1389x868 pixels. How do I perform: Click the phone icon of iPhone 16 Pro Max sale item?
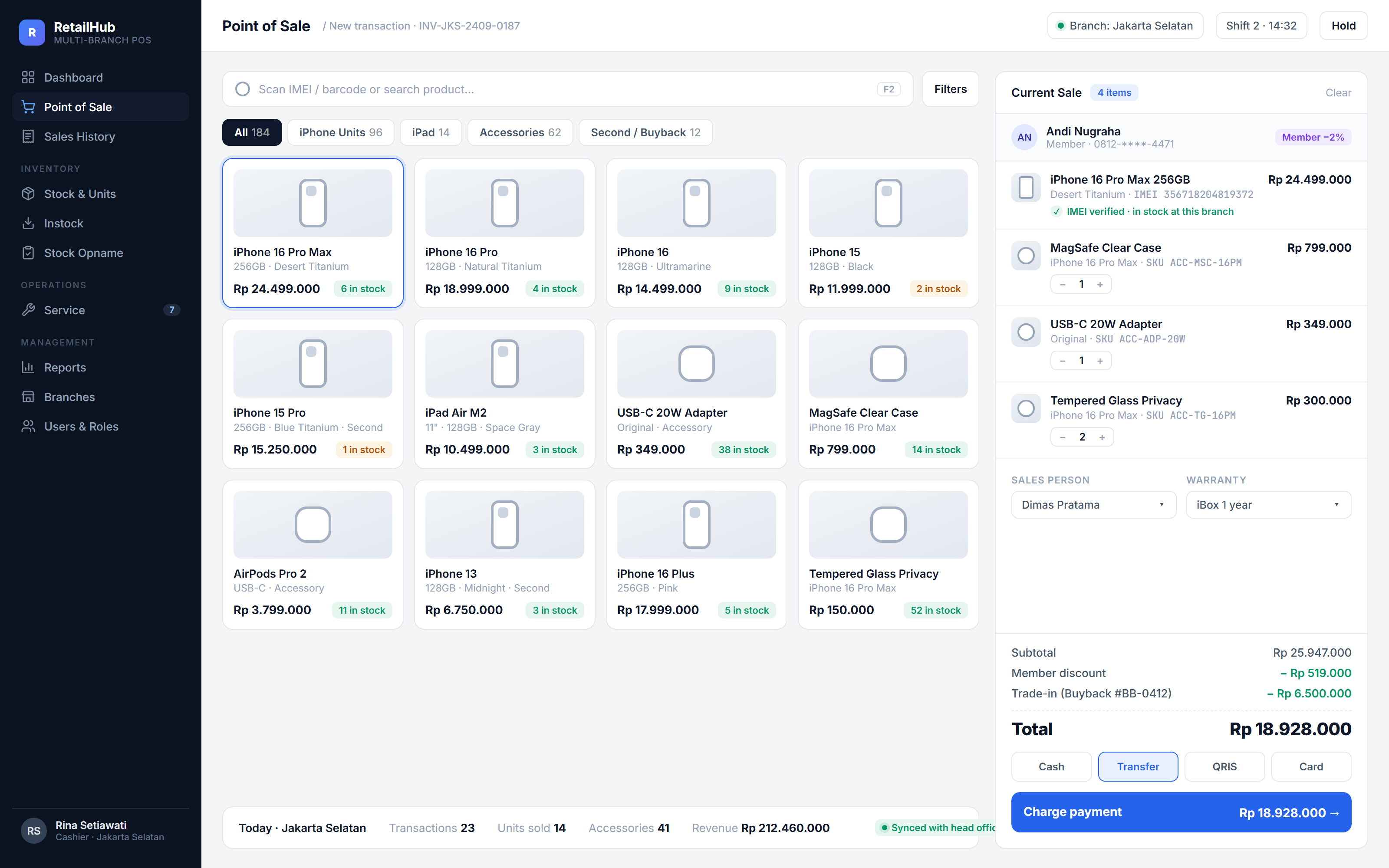tap(1026, 187)
